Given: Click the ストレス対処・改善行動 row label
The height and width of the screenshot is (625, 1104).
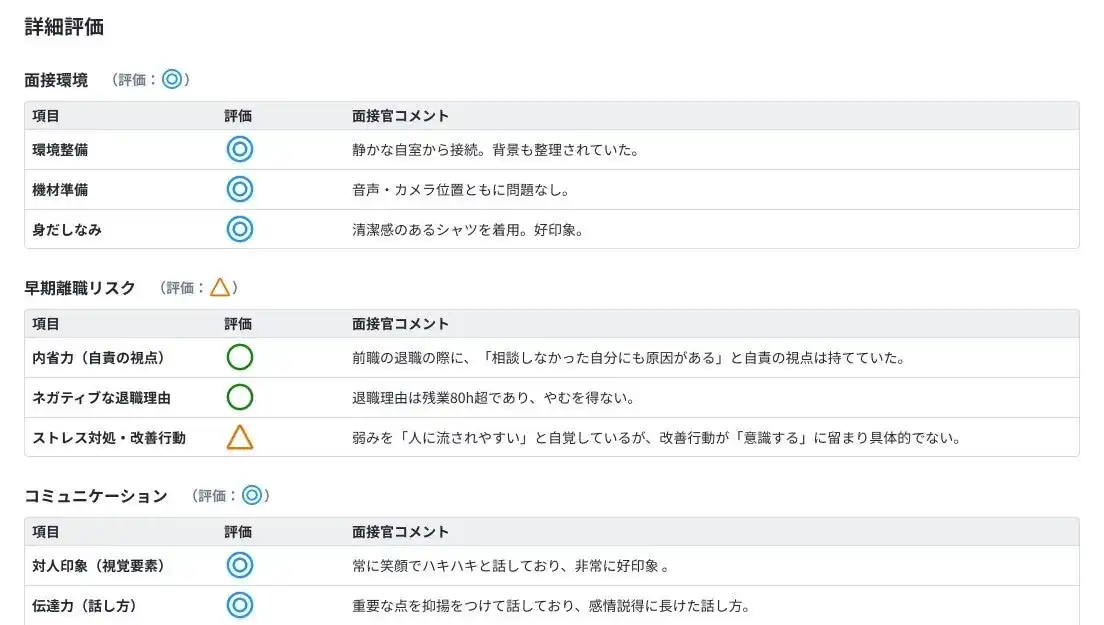Looking at the screenshot, I should pyautogui.click(x=109, y=438).
